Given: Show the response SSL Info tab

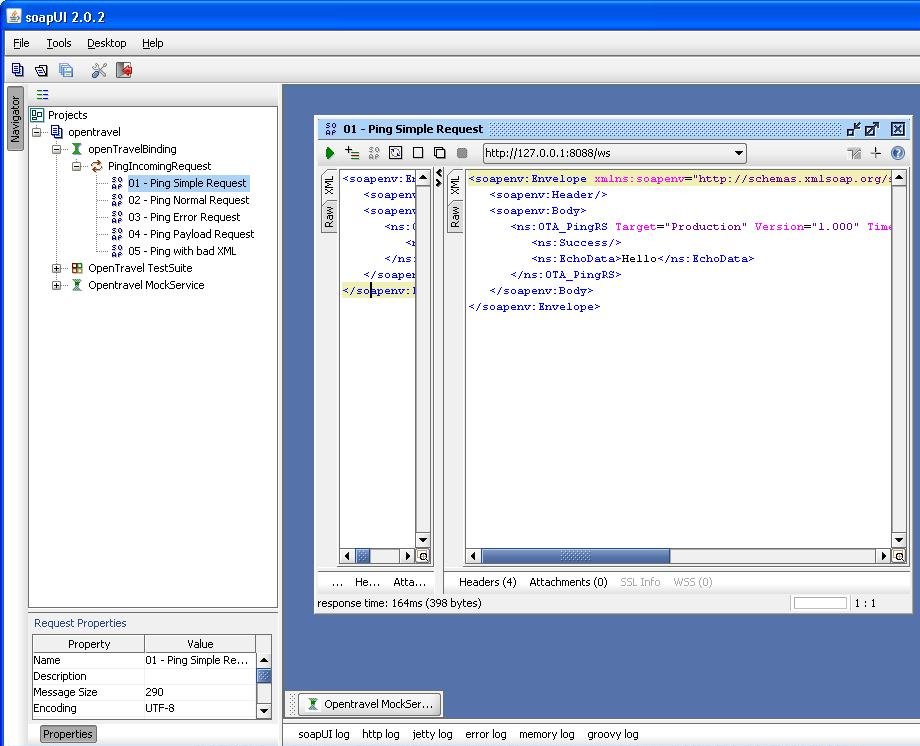Looking at the screenshot, I should coord(640,582).
